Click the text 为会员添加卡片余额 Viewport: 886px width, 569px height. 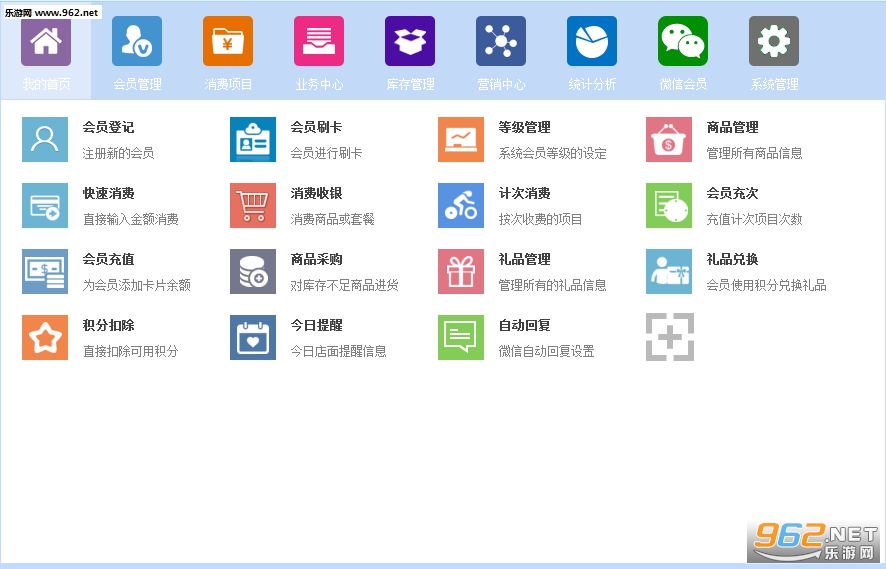point(137,285)
